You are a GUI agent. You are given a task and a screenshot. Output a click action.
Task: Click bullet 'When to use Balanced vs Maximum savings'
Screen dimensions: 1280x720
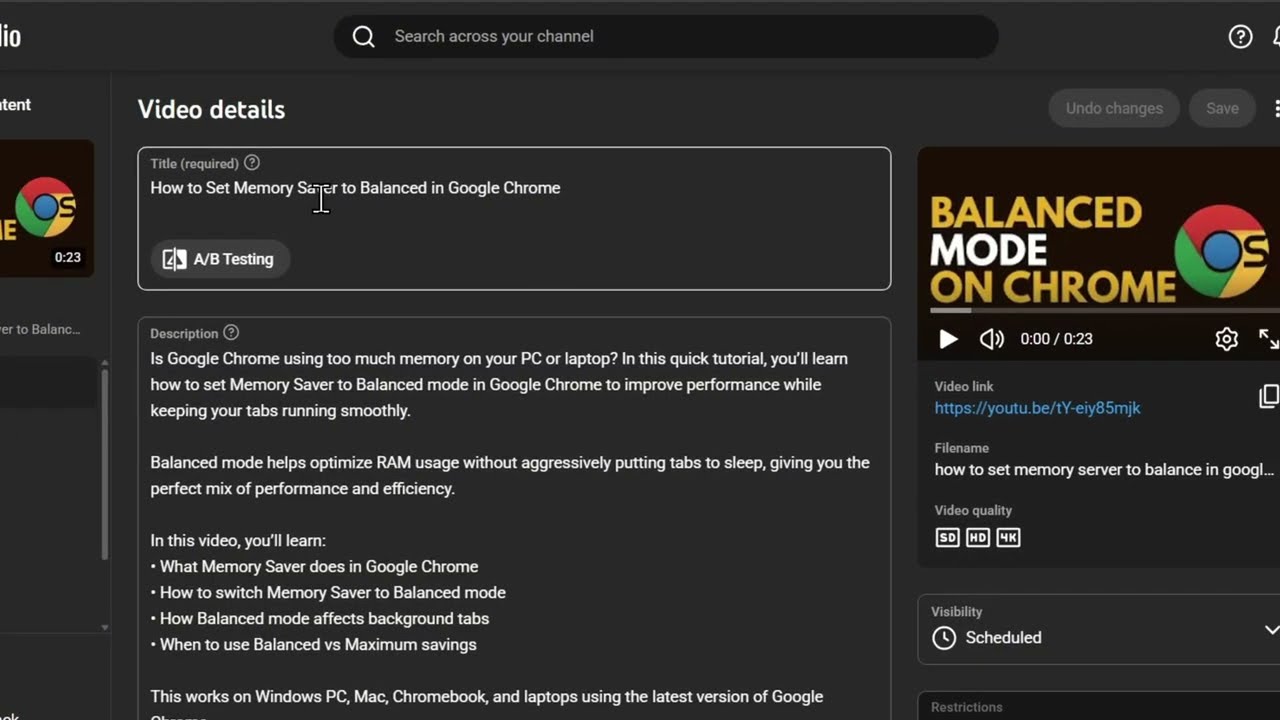tap(313, 645)
